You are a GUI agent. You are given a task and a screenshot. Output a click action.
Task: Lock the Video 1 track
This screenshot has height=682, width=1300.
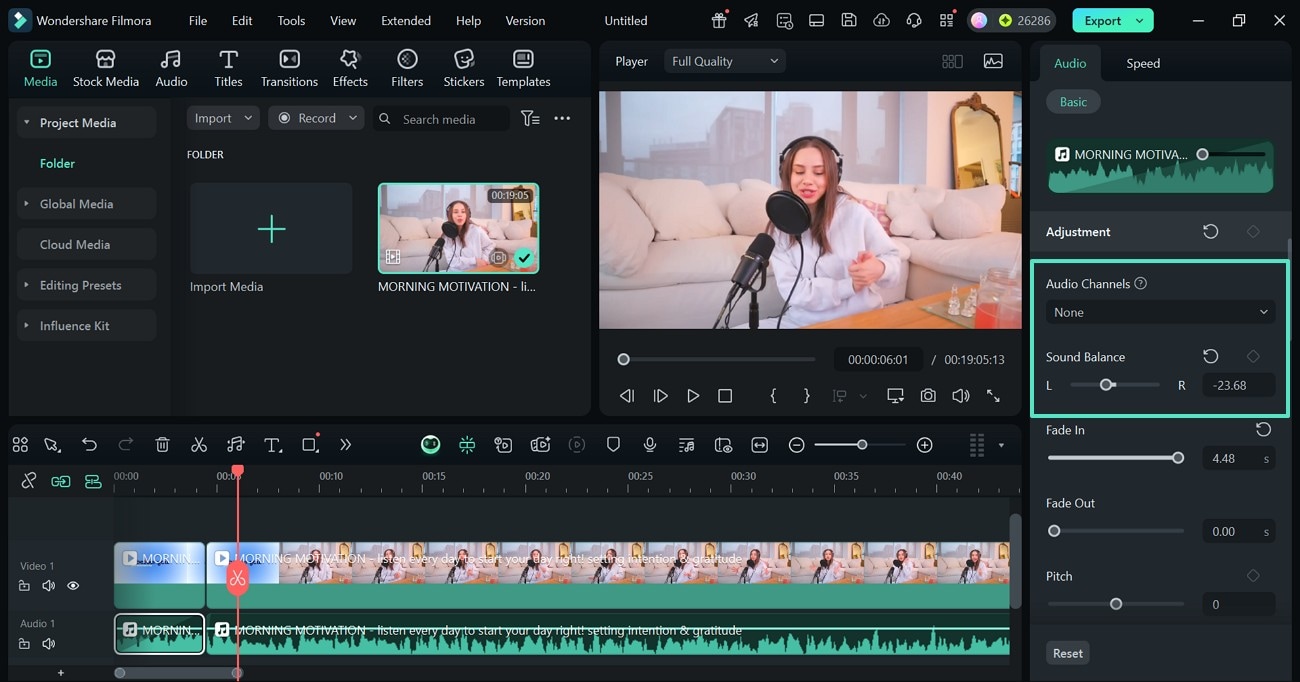pos(24,586)
